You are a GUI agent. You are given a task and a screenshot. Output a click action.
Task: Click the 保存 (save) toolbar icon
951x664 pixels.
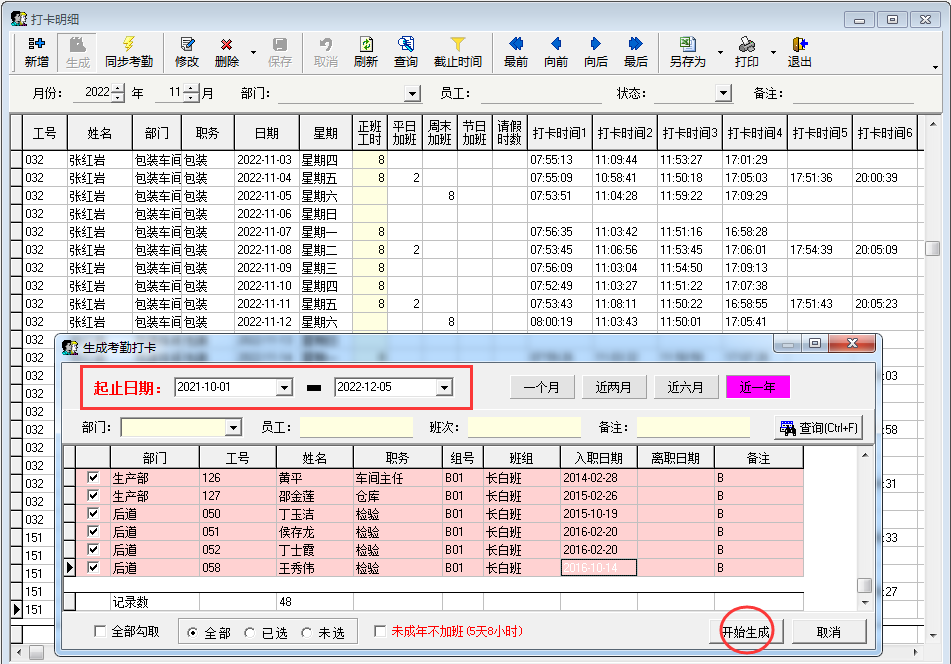pos(280,52)
